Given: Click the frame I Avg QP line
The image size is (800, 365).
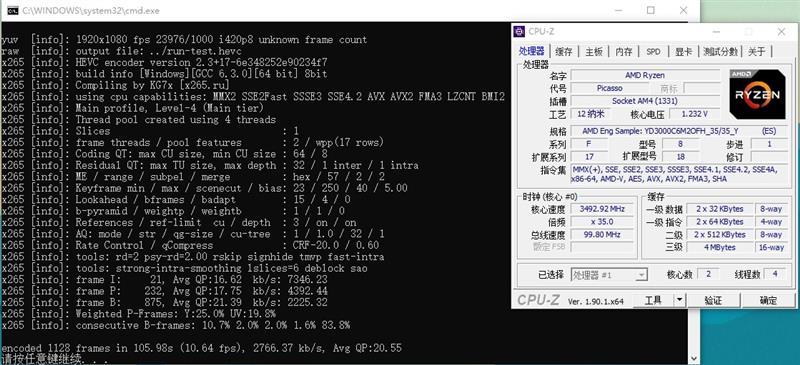Looking at the screenshot, I should [x=165, y=280].
